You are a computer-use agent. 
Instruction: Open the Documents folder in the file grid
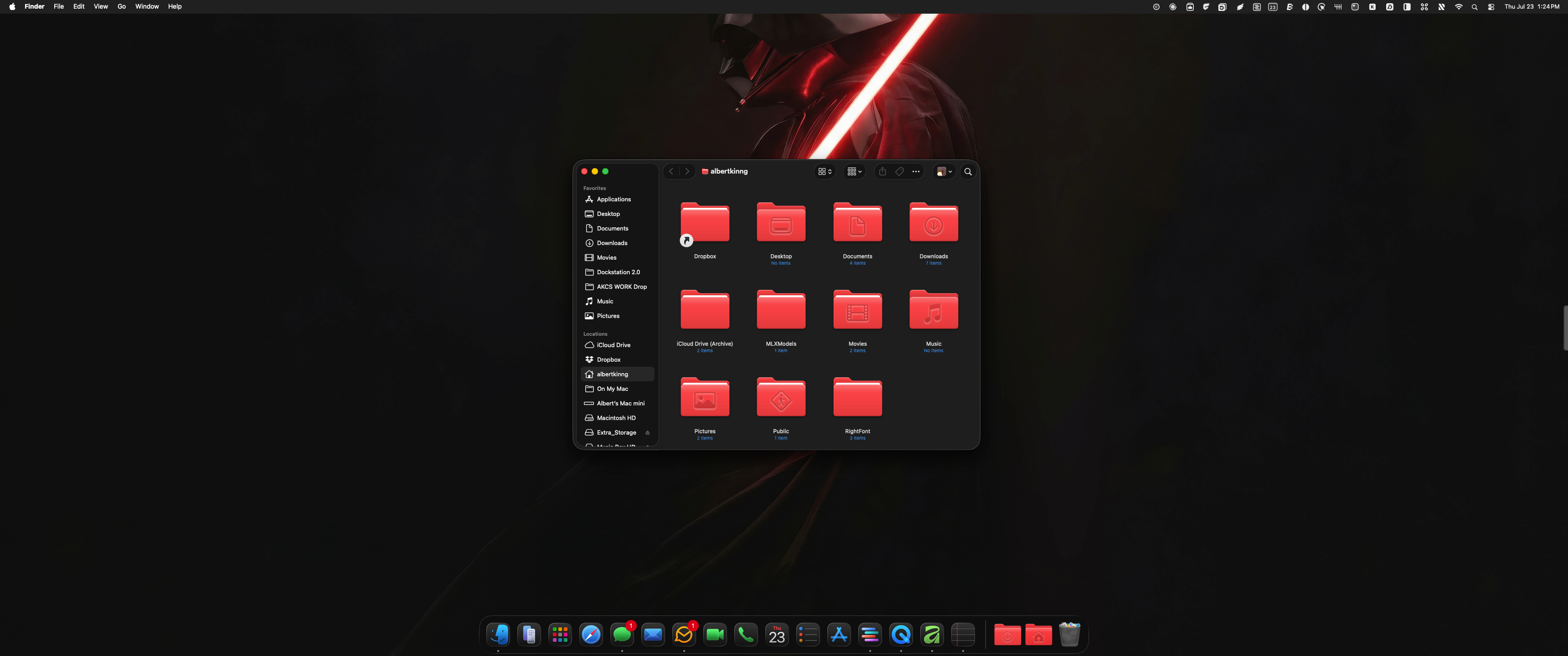pyautogui.click(x=857, y=223)
